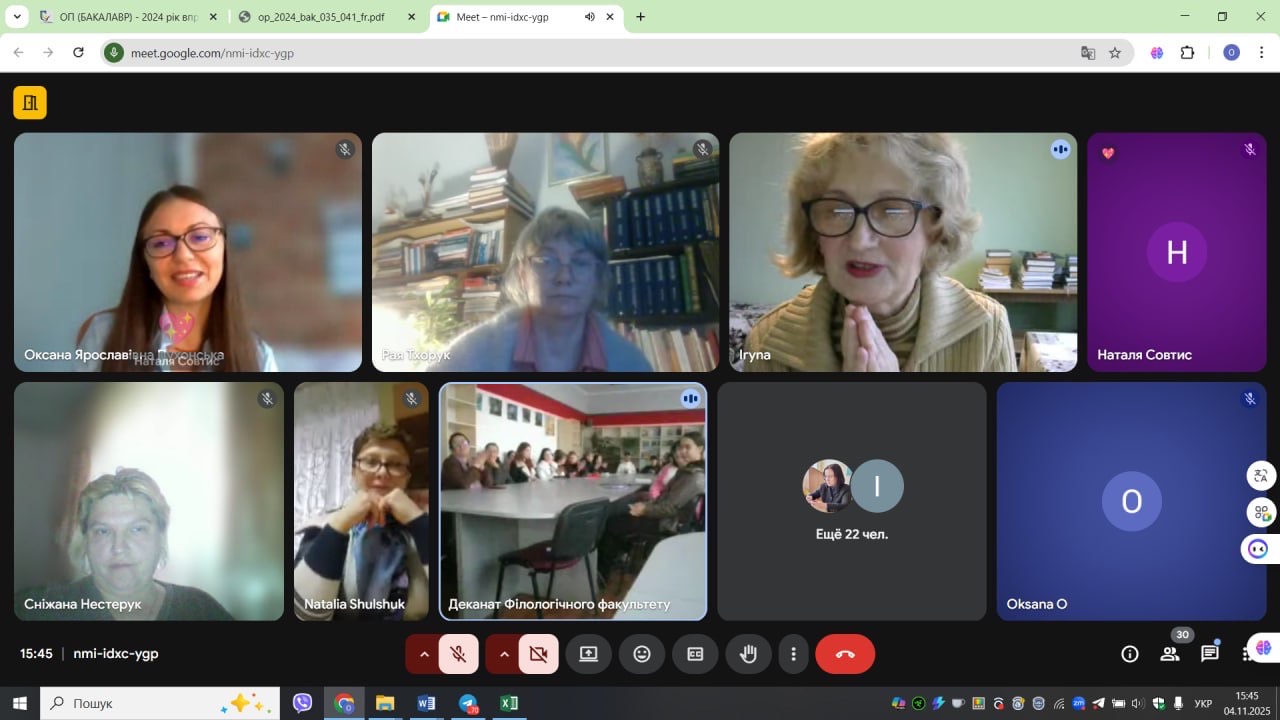
Task: Expand audio settings arrow beside microphone
Action: coord(424,654)
